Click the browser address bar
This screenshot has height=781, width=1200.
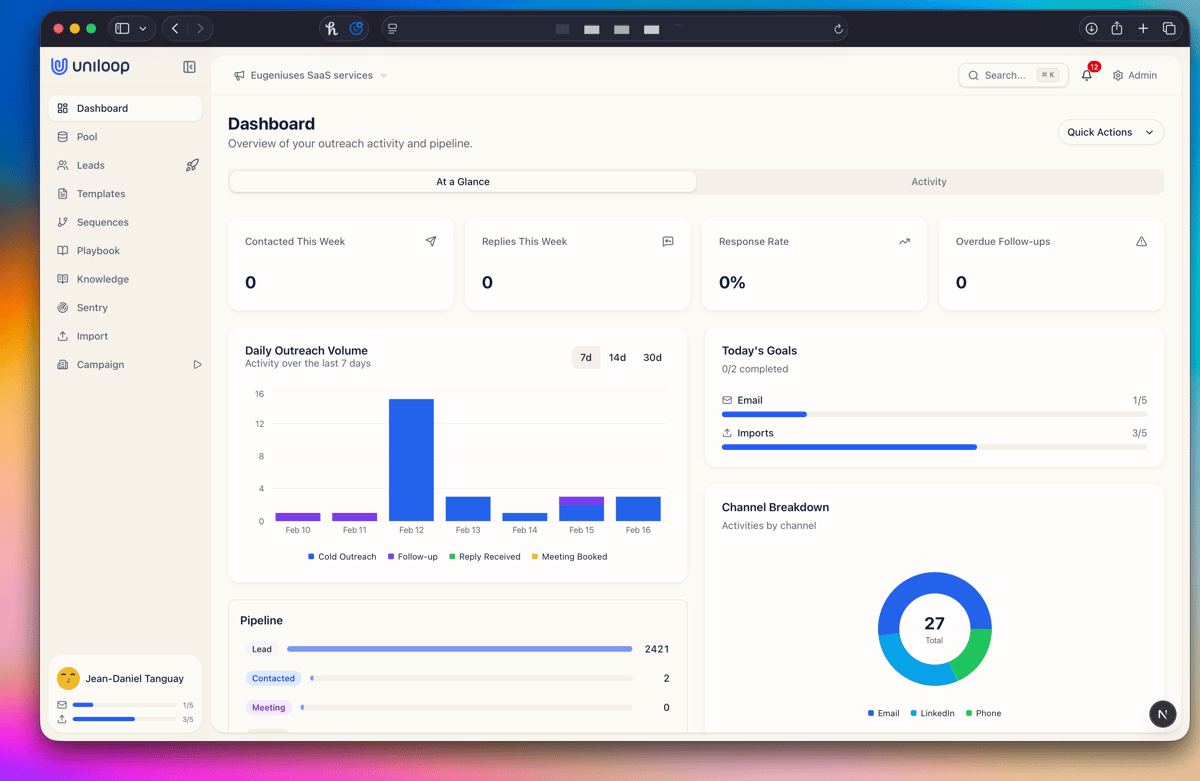pyautogui.click(x=614, y=29)
